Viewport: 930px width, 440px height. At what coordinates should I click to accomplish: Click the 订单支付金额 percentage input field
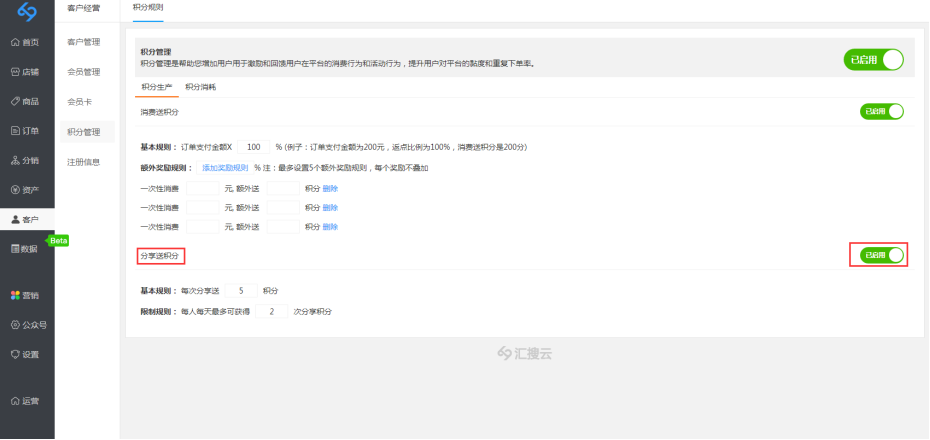point(256,146)
